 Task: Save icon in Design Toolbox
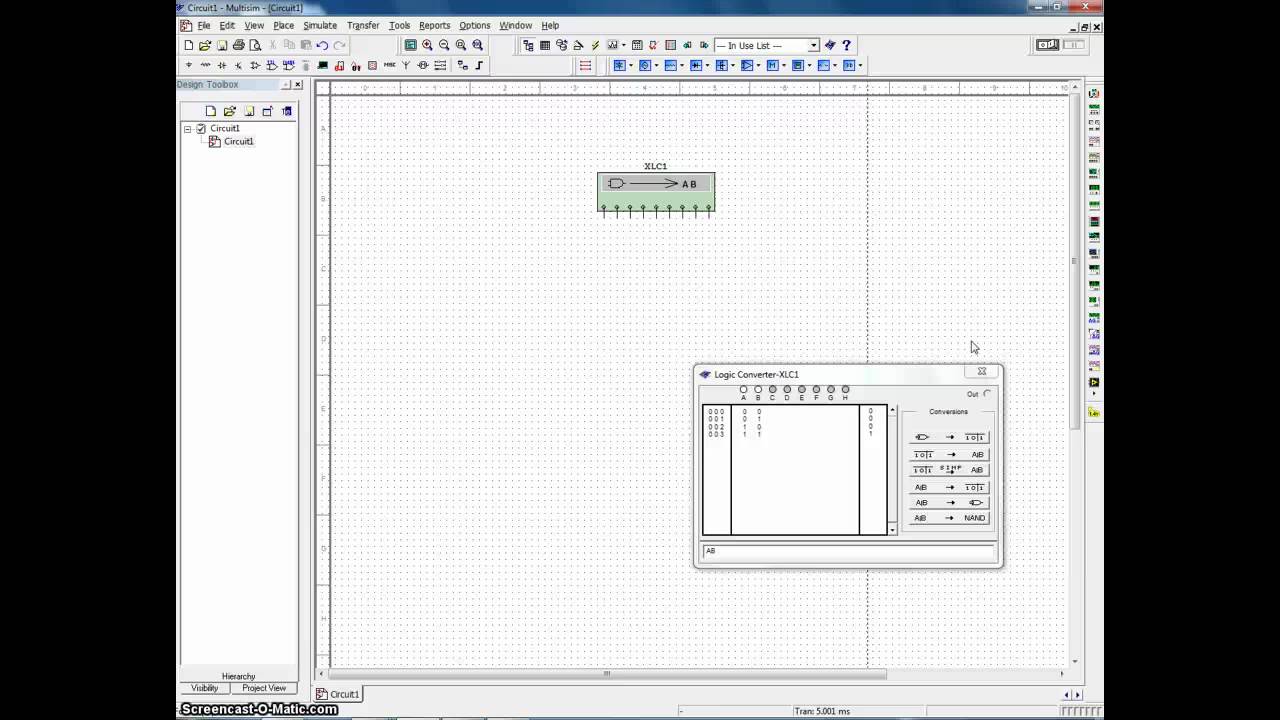click(249, 111)
